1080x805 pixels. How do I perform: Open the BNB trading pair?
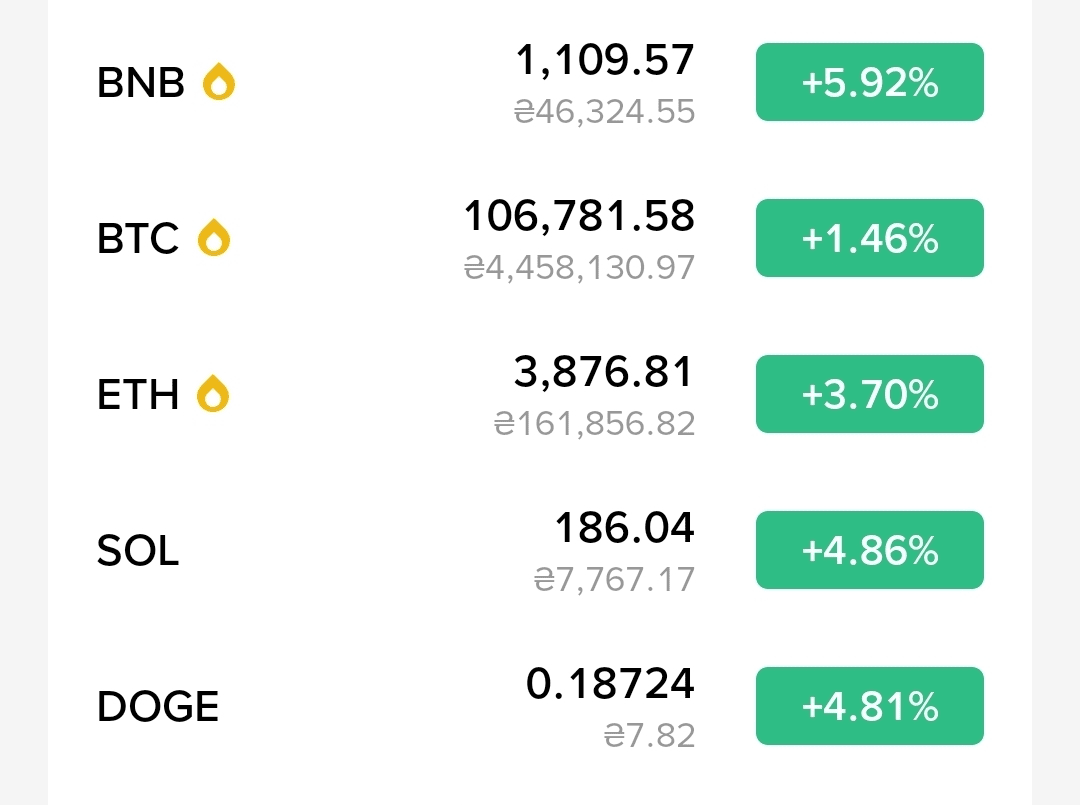pyautogui.click(x=540, y=82)
